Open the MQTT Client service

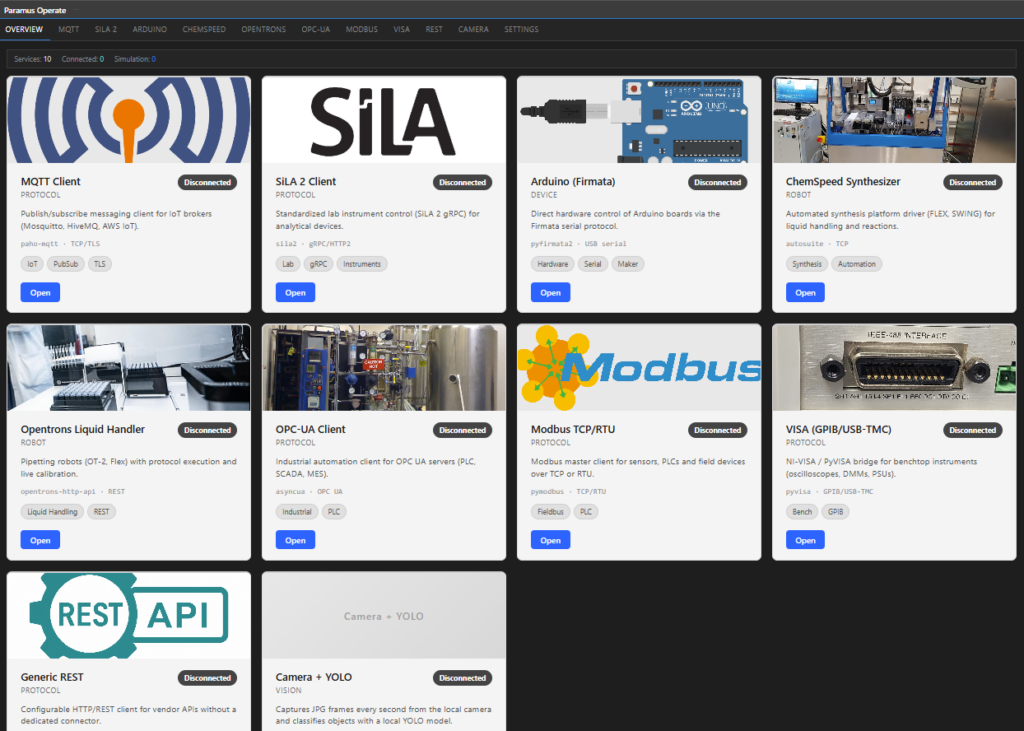(40, 293)
